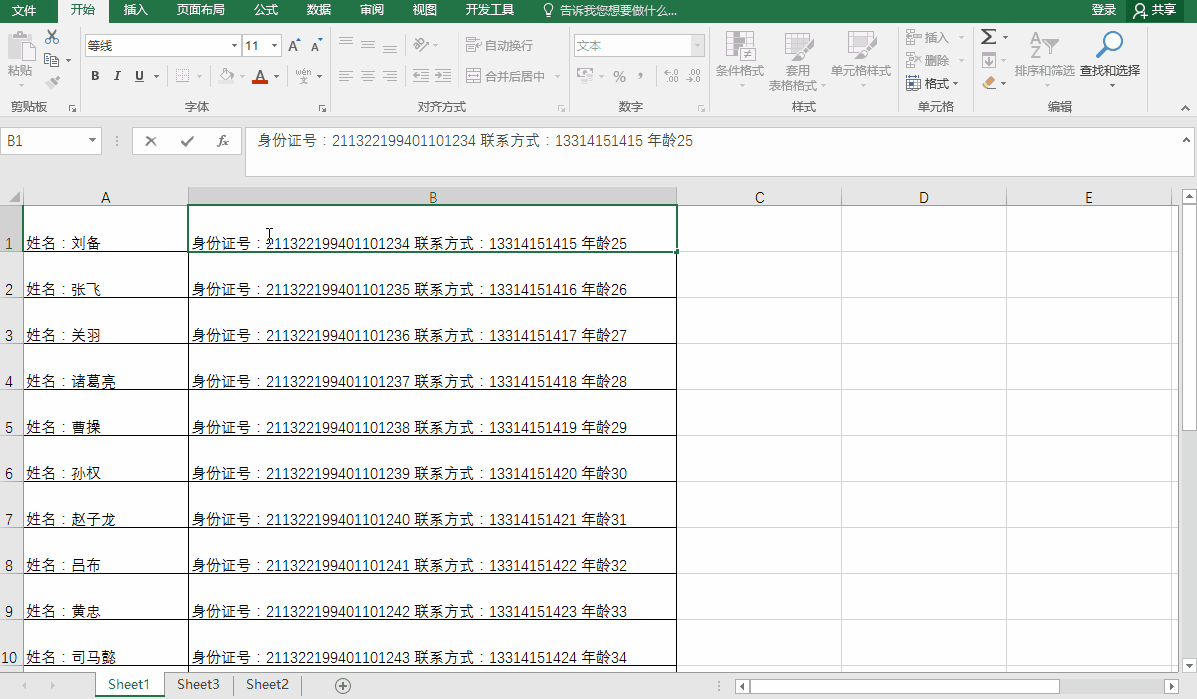Viewport: 1197px width, 699px height.
Task: Open the font size dropdown showing 11
Action: pyautogui.click(x=274, y=46)
